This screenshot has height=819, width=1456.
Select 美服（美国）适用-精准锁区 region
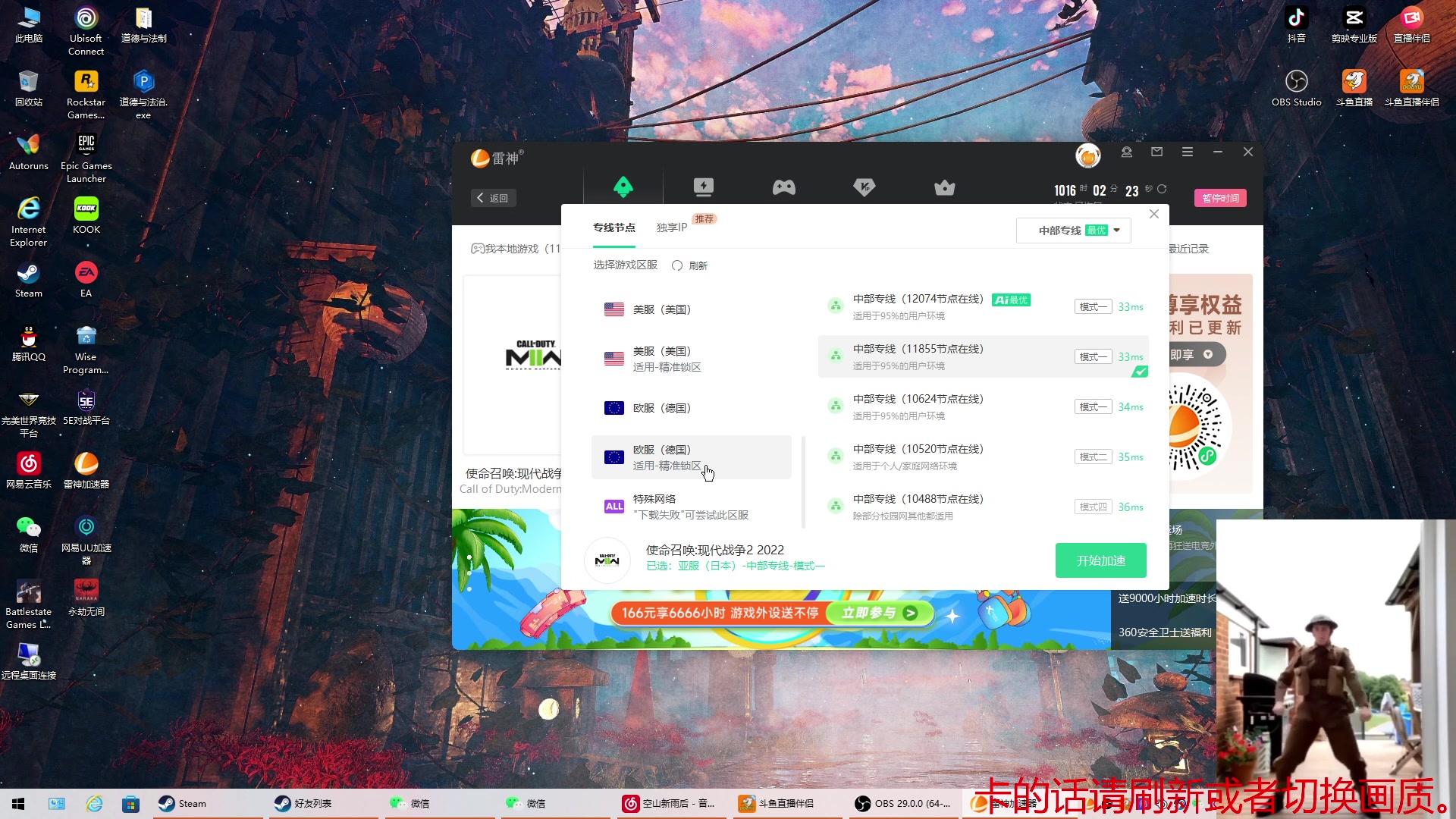pos(691,359)
